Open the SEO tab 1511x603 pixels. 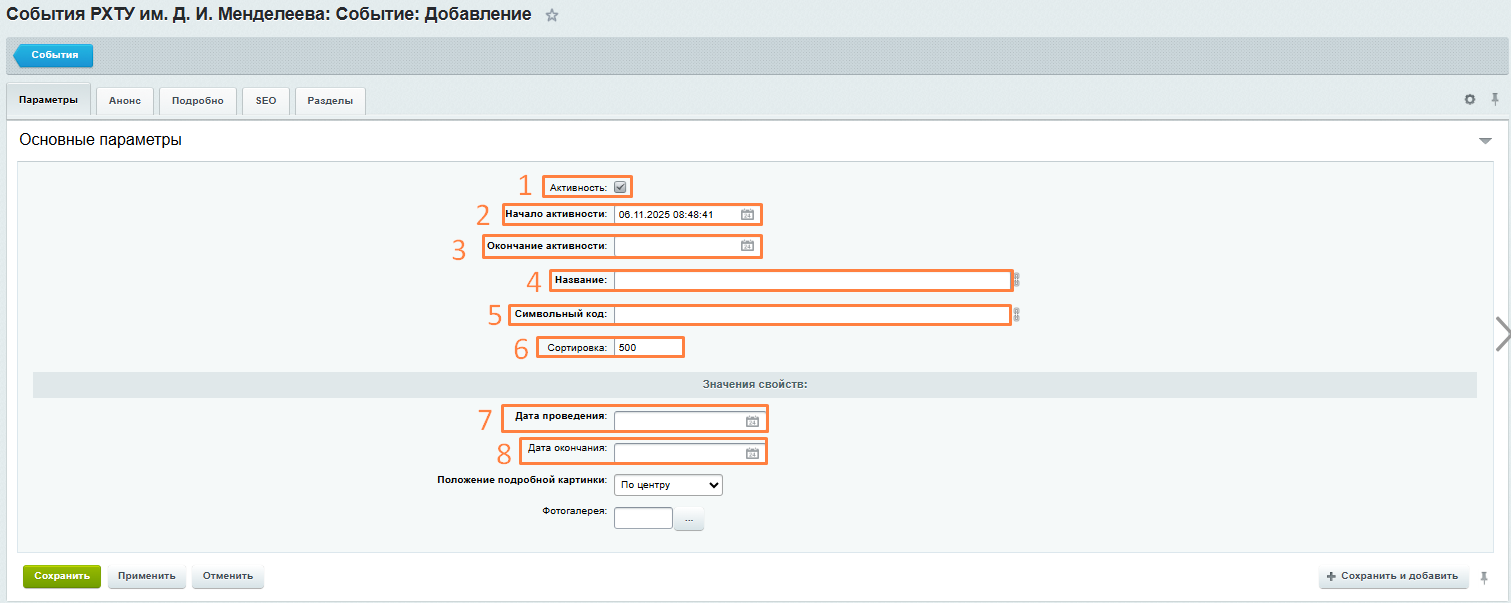266,101
